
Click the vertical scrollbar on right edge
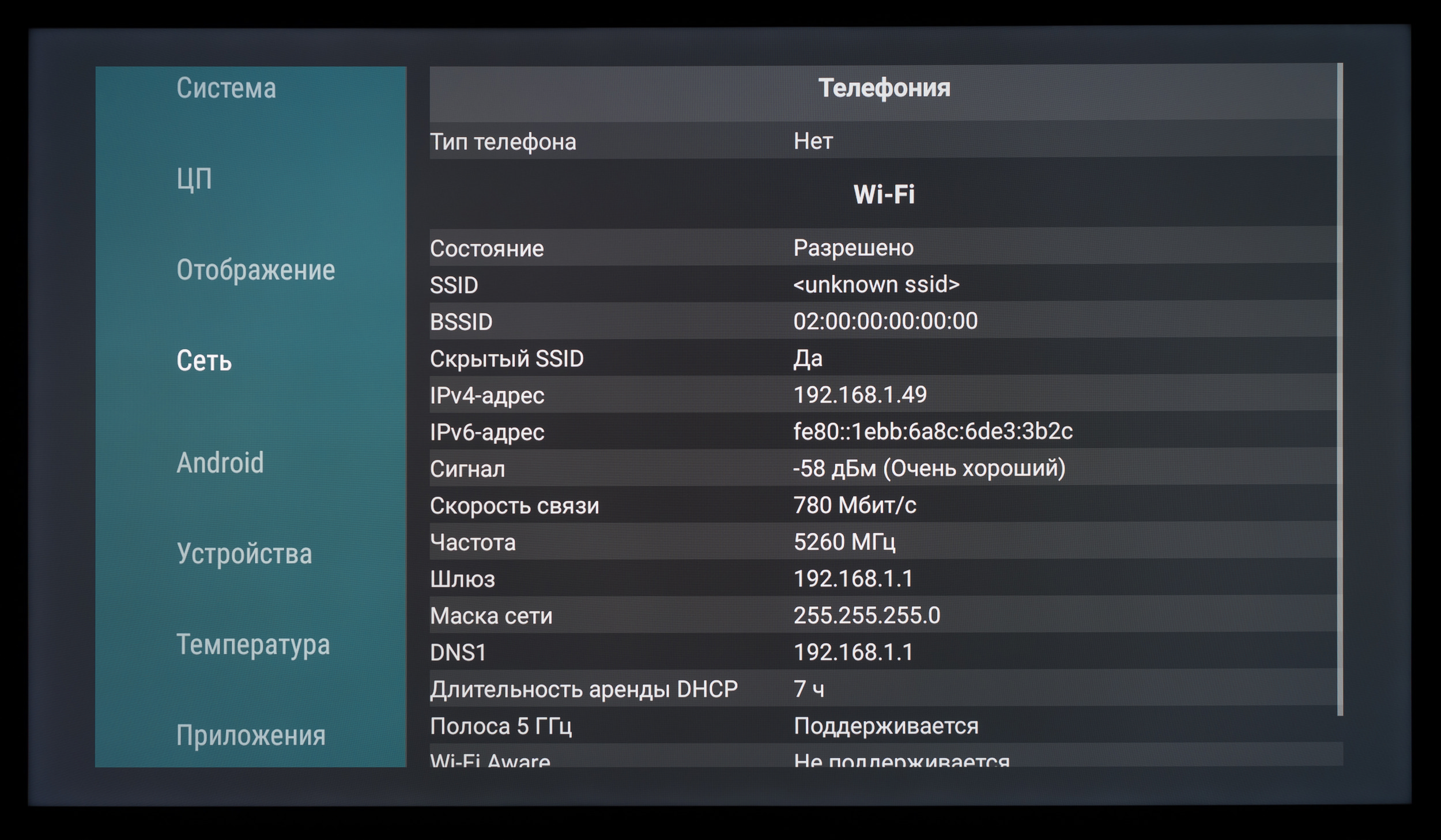(x=1340, y=389)
